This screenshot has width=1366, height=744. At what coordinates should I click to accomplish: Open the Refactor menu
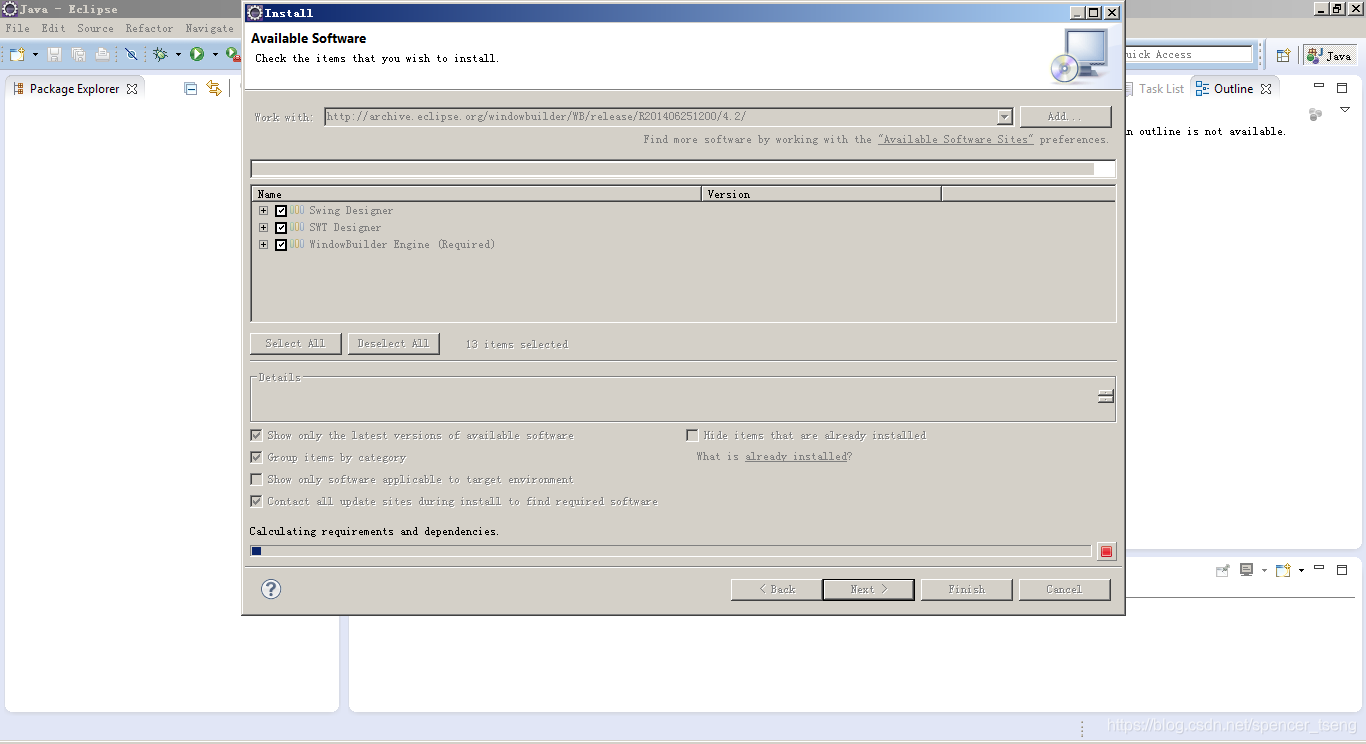[x=149, y=28]
